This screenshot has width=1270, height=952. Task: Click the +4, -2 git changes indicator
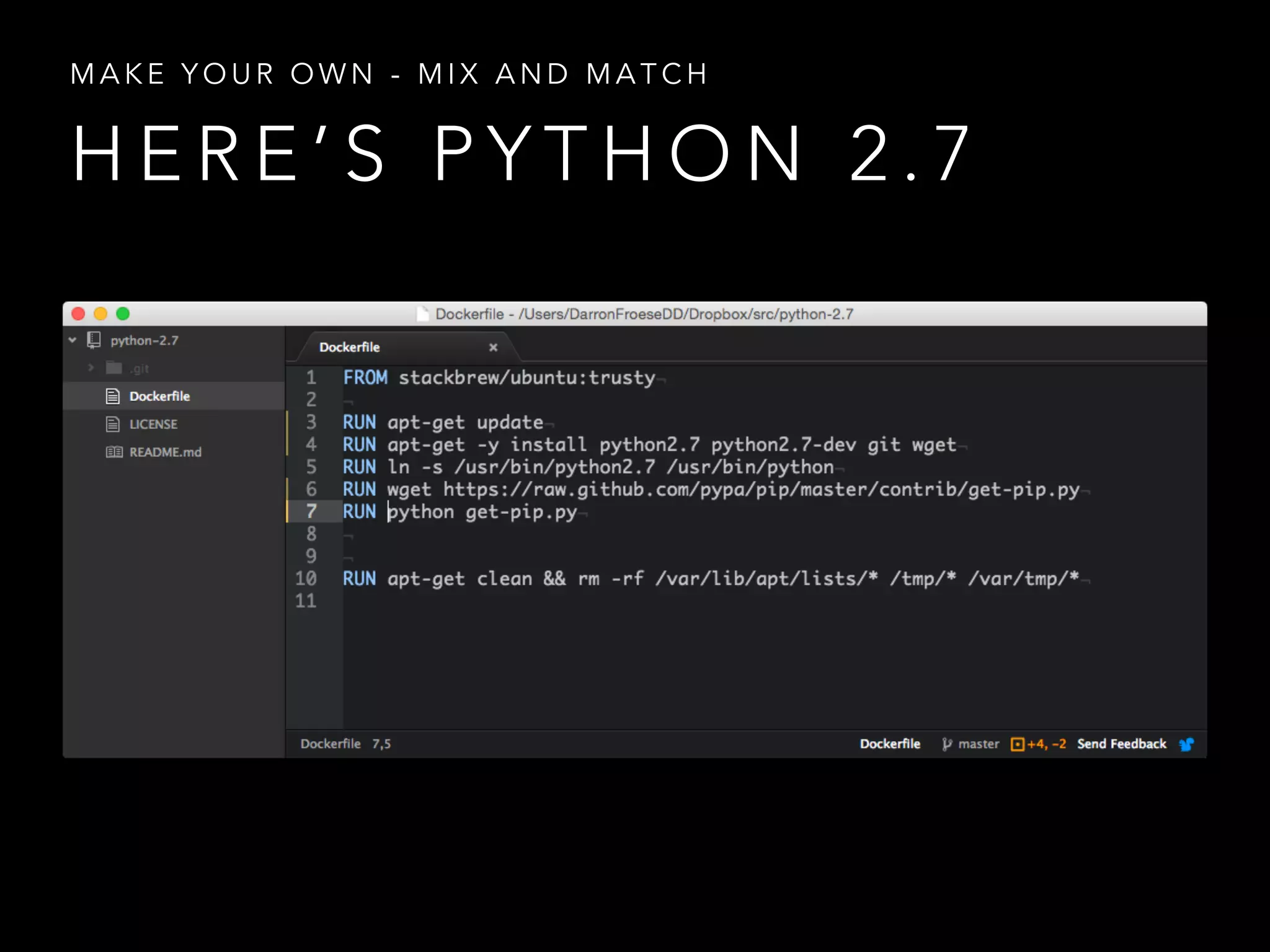tap(1046, 744)
